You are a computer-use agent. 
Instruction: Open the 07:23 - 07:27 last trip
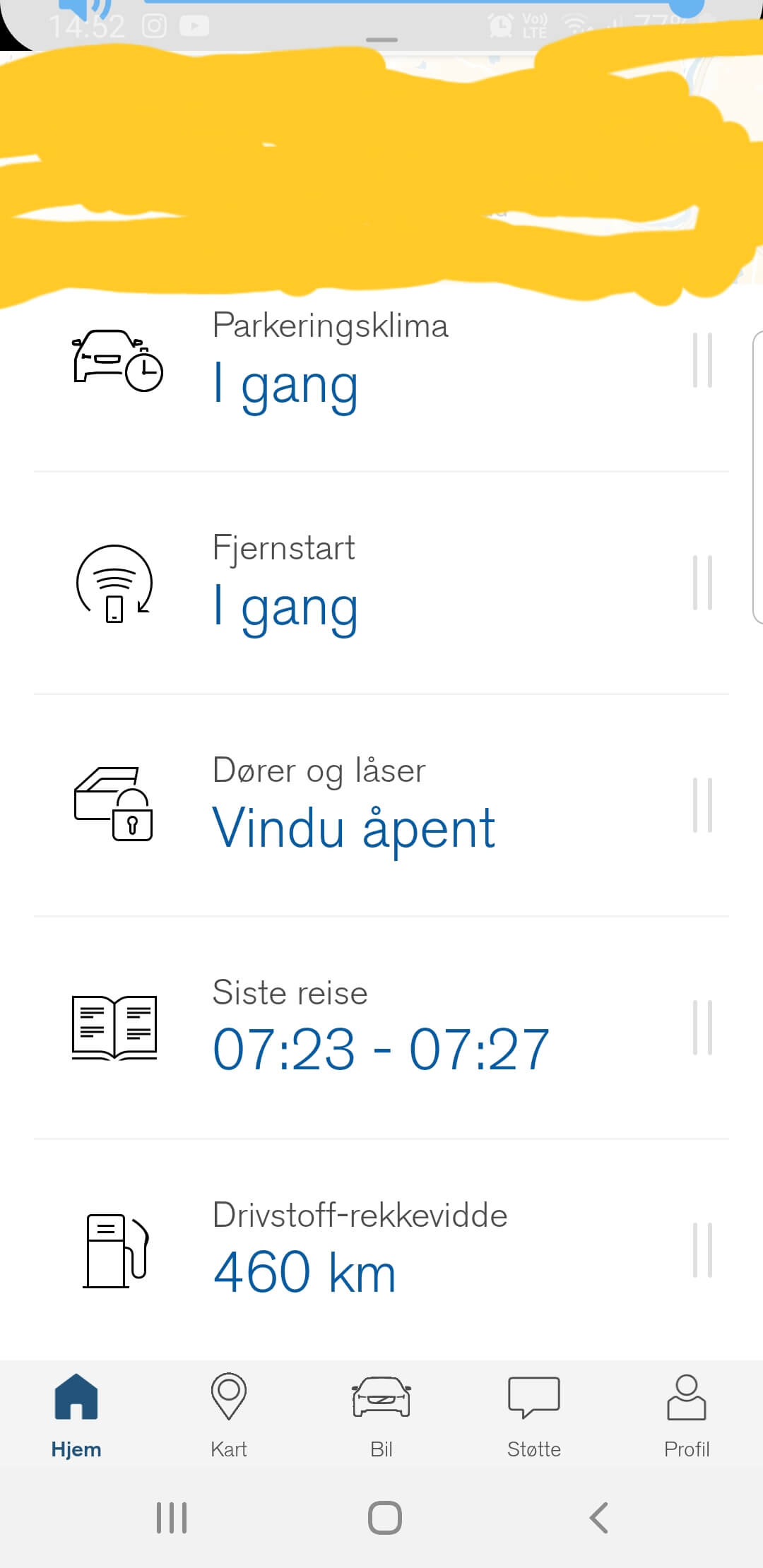[x=381, y=1050]
